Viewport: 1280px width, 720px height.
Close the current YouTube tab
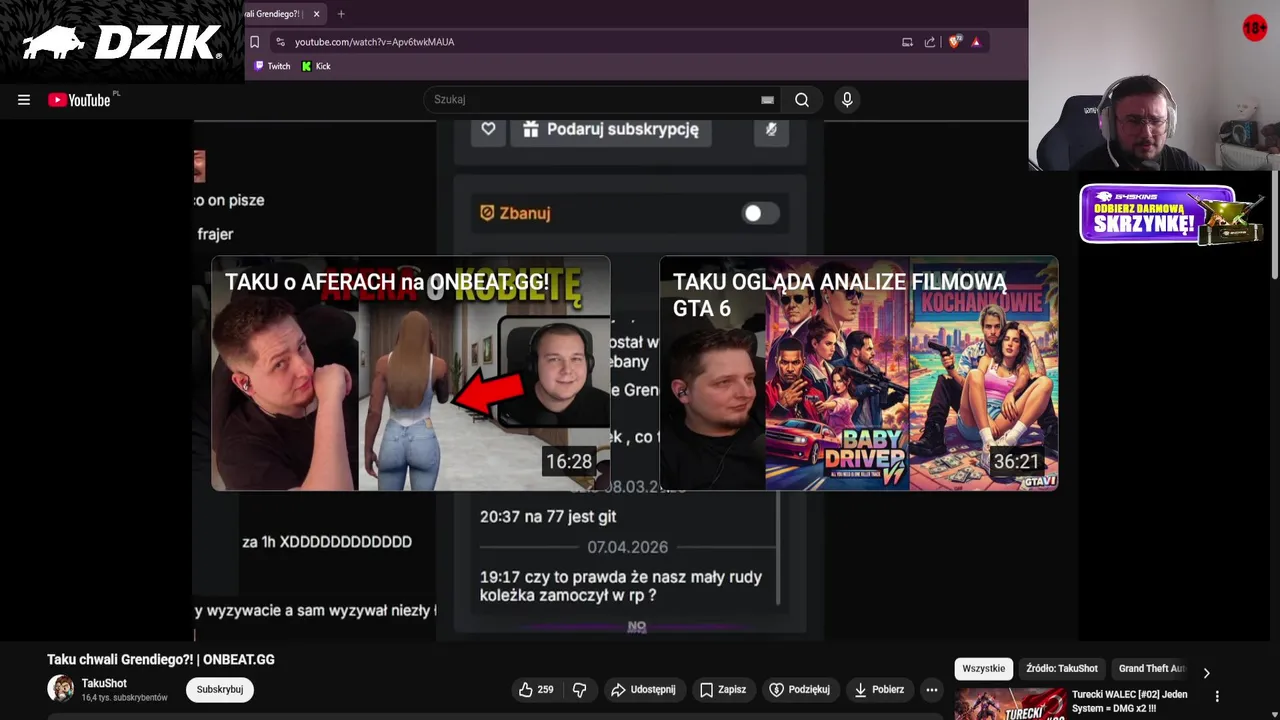coord(316,14)
